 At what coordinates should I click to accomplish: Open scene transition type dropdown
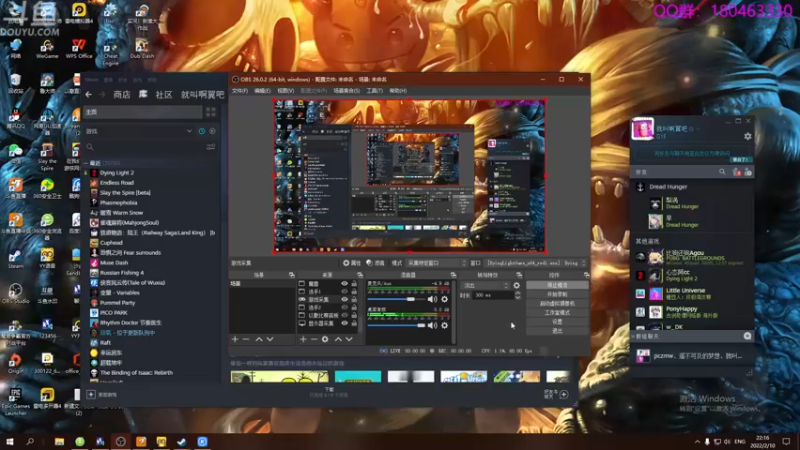485,286
